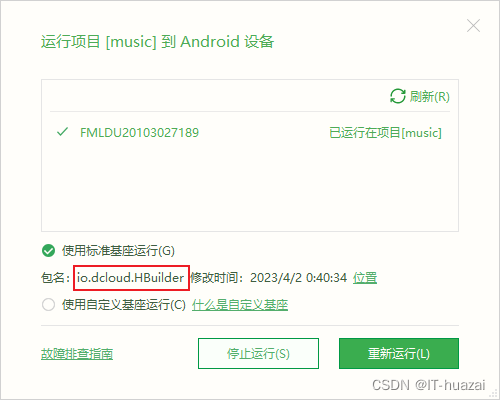500x400 pixels.
Task: Close the run dialog with the X
Action: (x=473, y=26)
